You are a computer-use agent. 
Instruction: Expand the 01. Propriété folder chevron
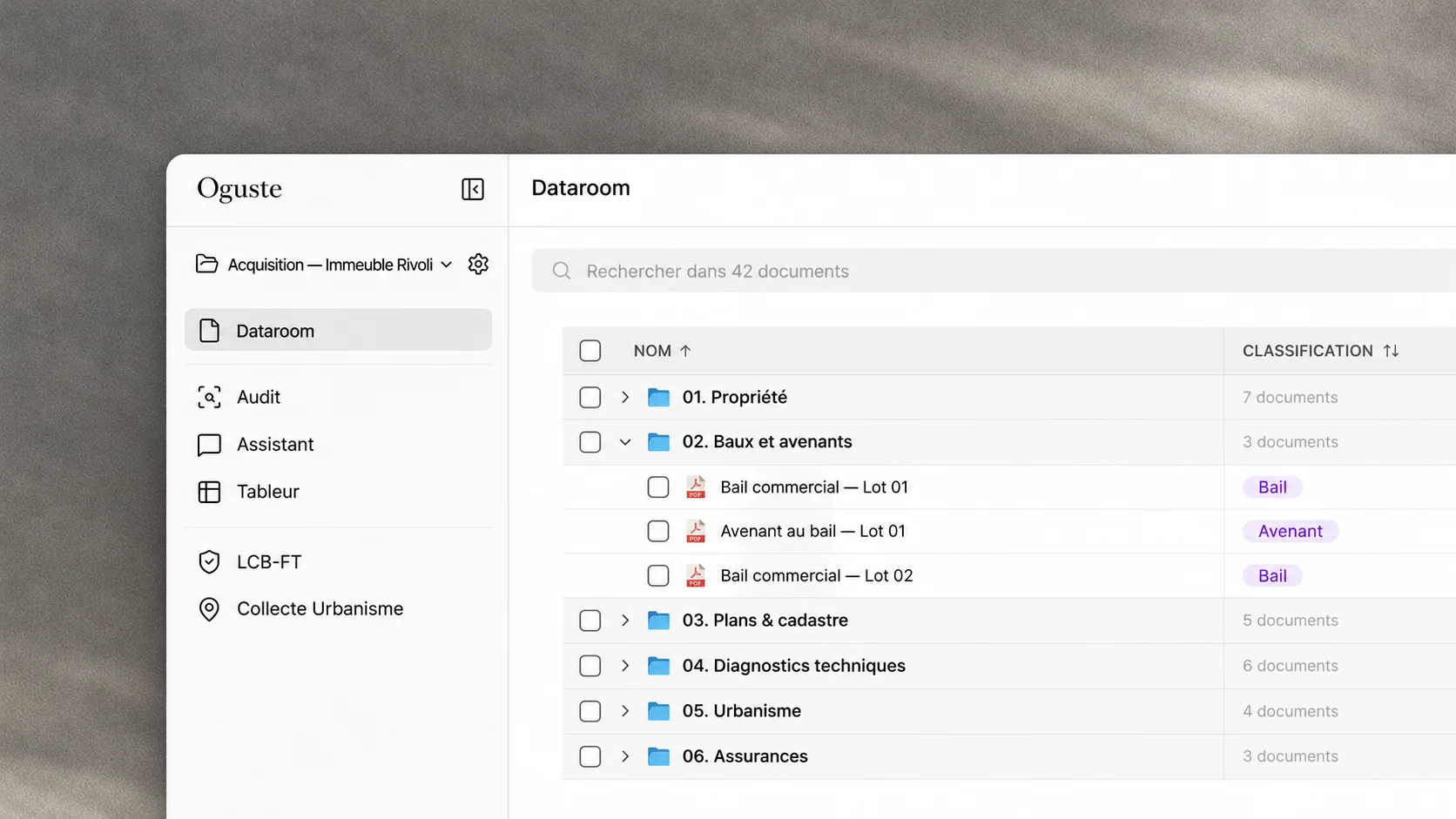pos(625,398)
